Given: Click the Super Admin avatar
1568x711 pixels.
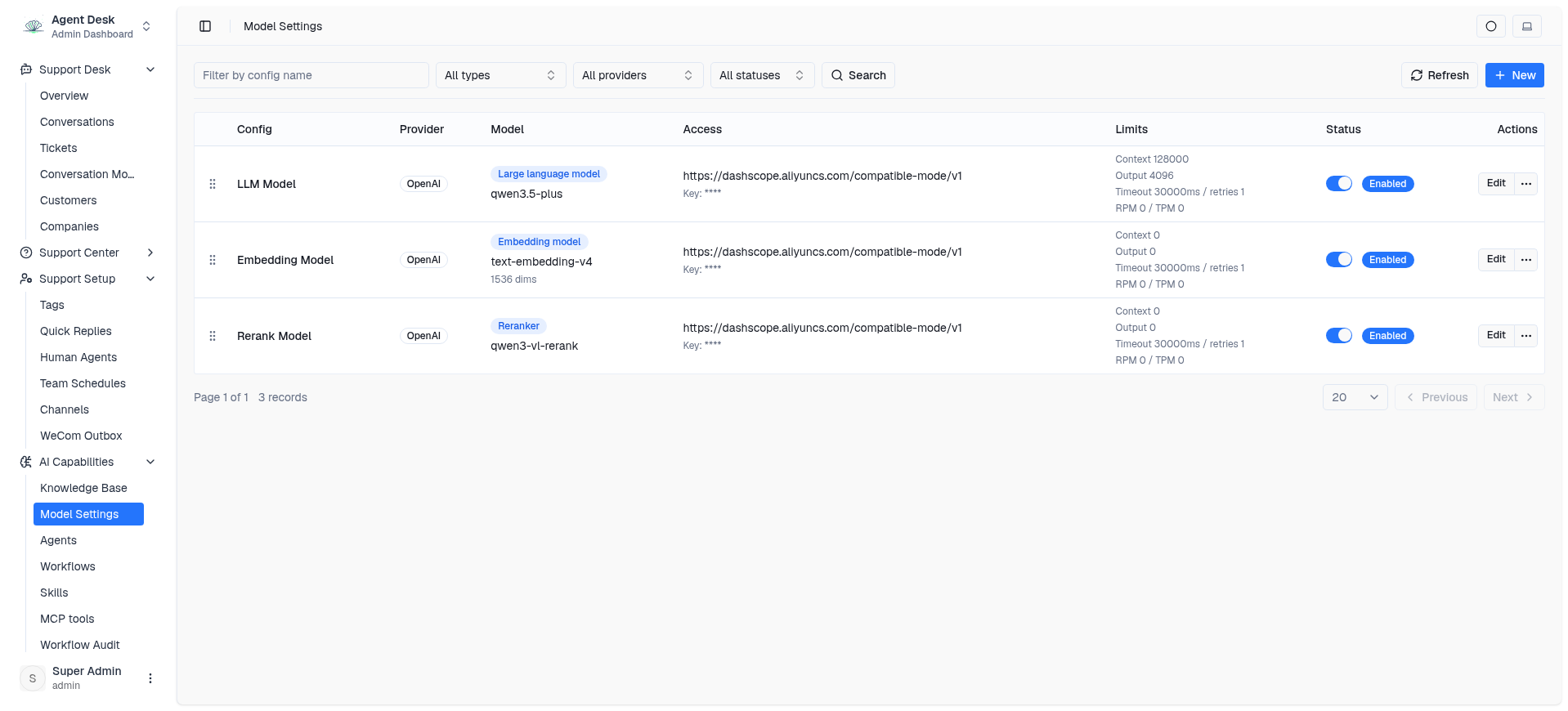Looking at the screenshot, I should click(x=33, y=678).
